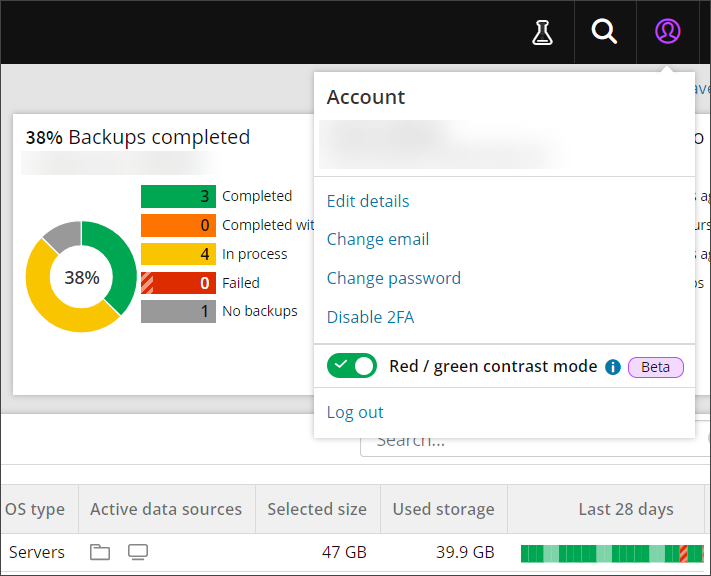Log out of the account
The width and height of the screenshot is (711, 576).
[355, 412]
